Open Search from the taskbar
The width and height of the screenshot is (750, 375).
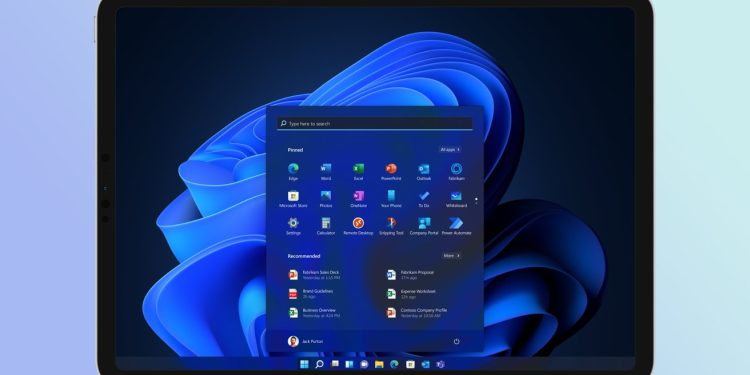tap(320, 364)
